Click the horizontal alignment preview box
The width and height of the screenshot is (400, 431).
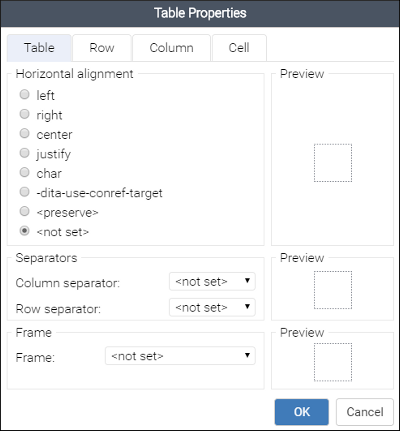click(x=333, y=163)
